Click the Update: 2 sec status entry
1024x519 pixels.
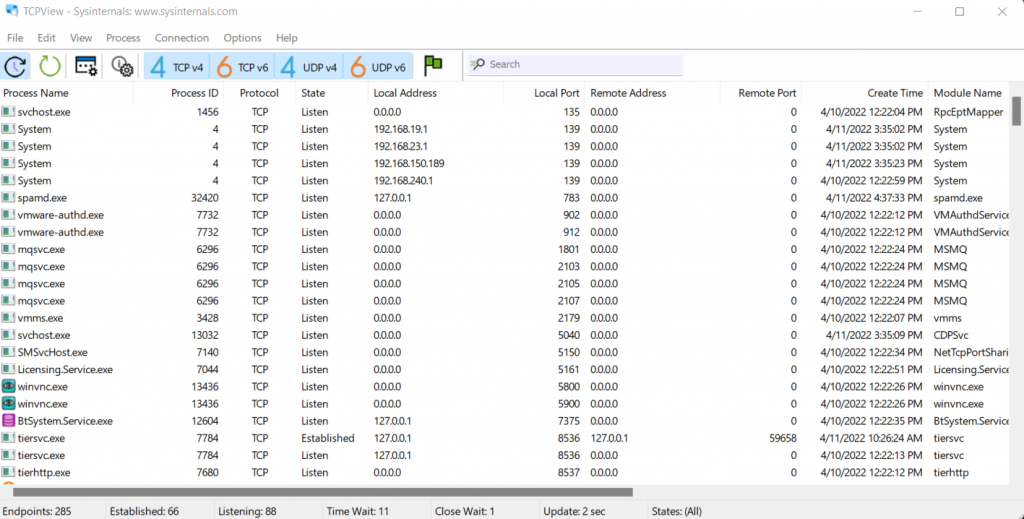[575, 511]
